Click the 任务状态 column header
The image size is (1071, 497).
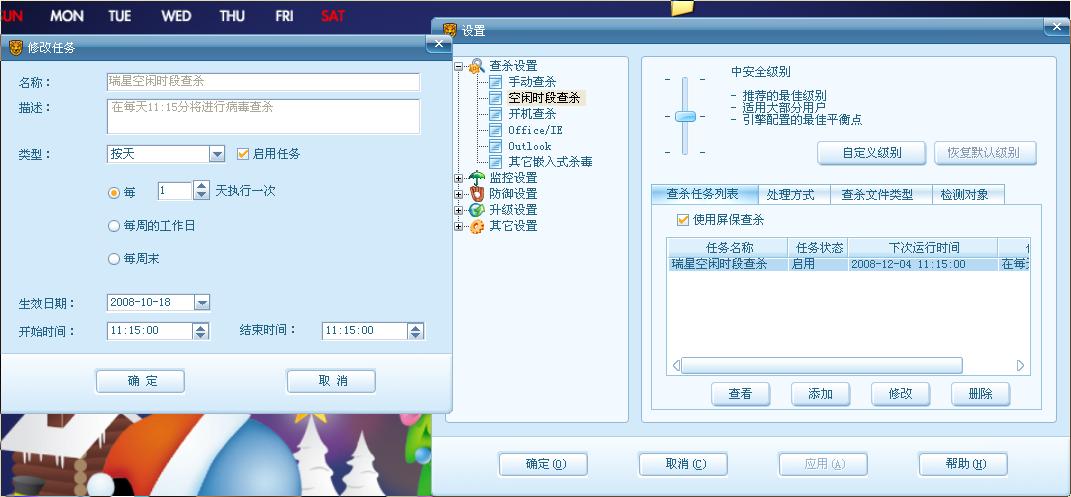click(x=818, y=247)
